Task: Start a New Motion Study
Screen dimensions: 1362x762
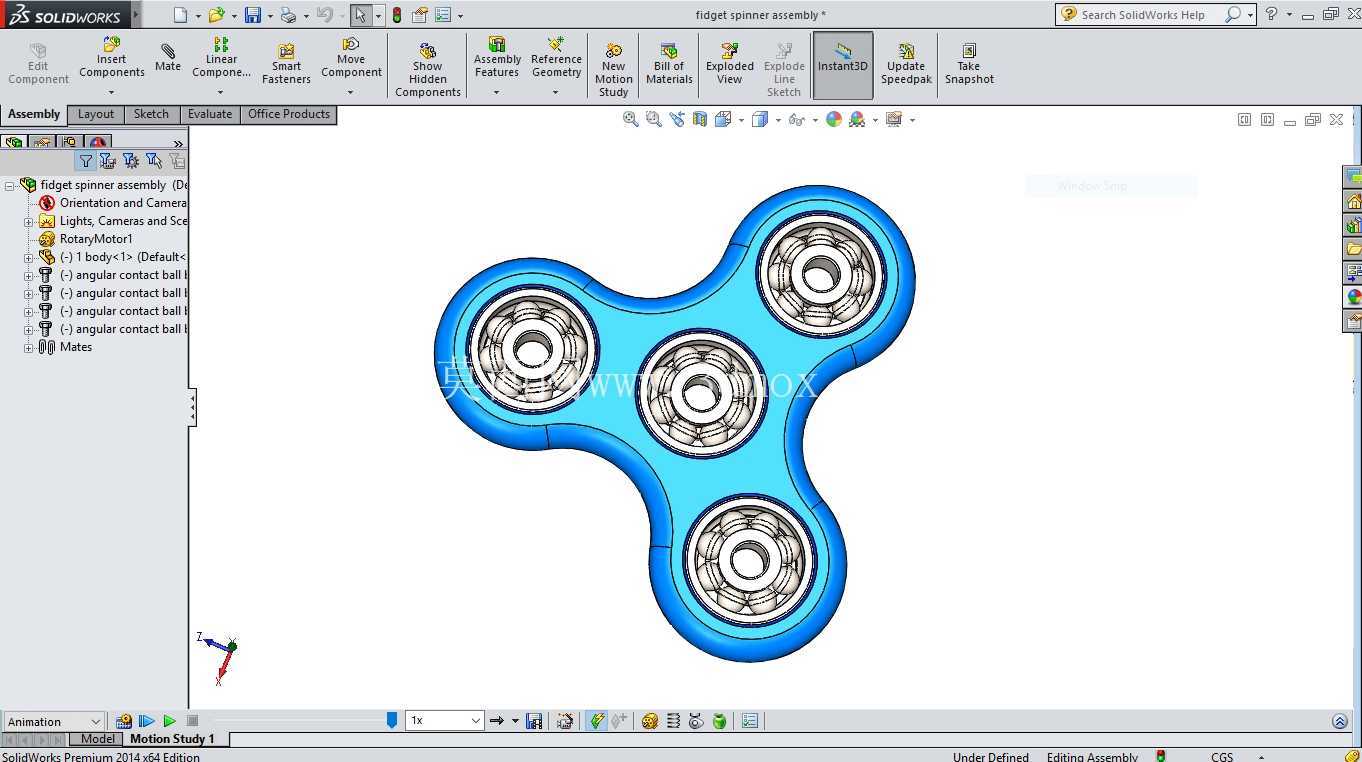Action: 613,70
